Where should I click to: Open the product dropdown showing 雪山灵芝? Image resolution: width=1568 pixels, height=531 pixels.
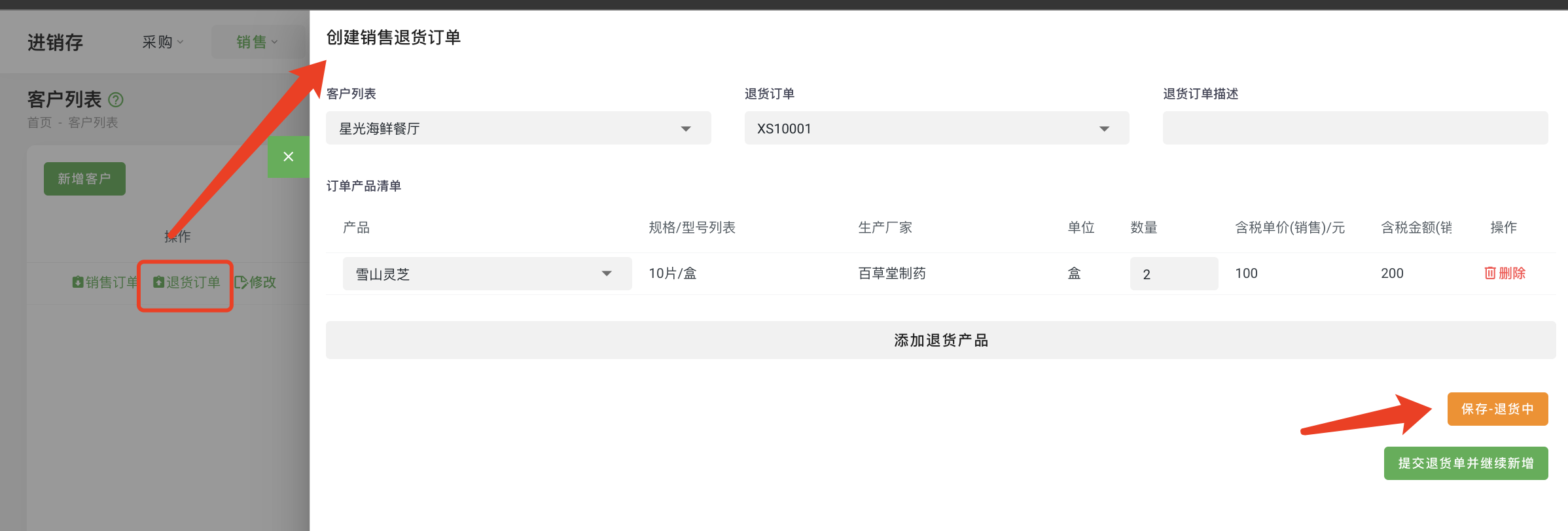point(487,273)
